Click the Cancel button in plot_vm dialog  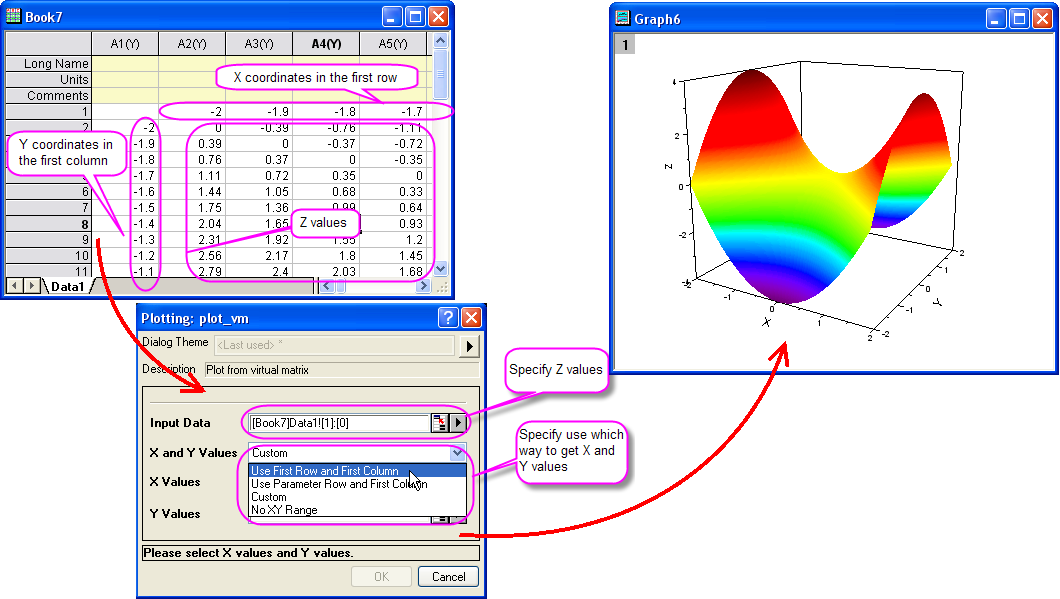click(448, 577)
